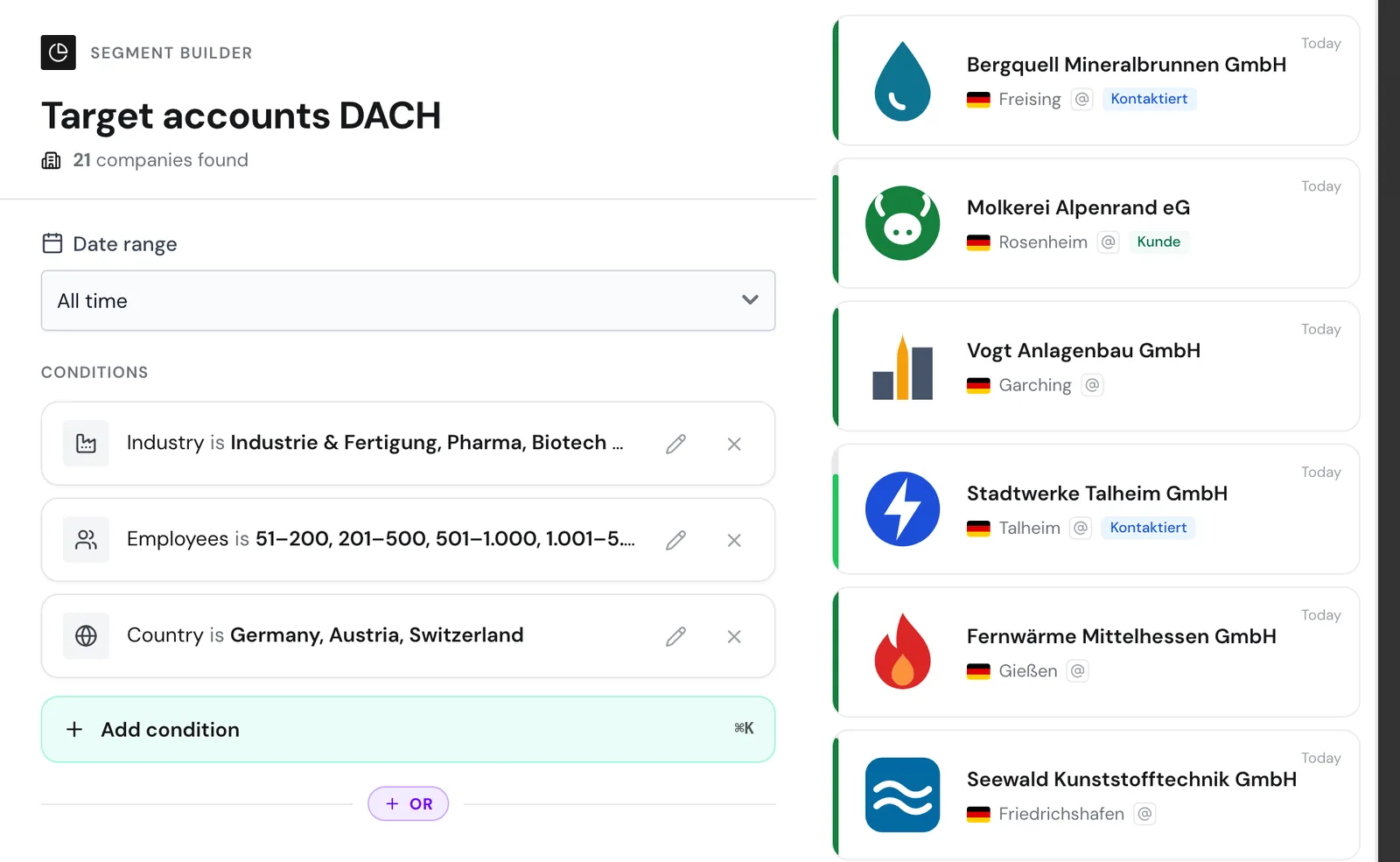Click the German flag beside Talheim city
This screenshot has width=1400, height=862.
(978, 529)
